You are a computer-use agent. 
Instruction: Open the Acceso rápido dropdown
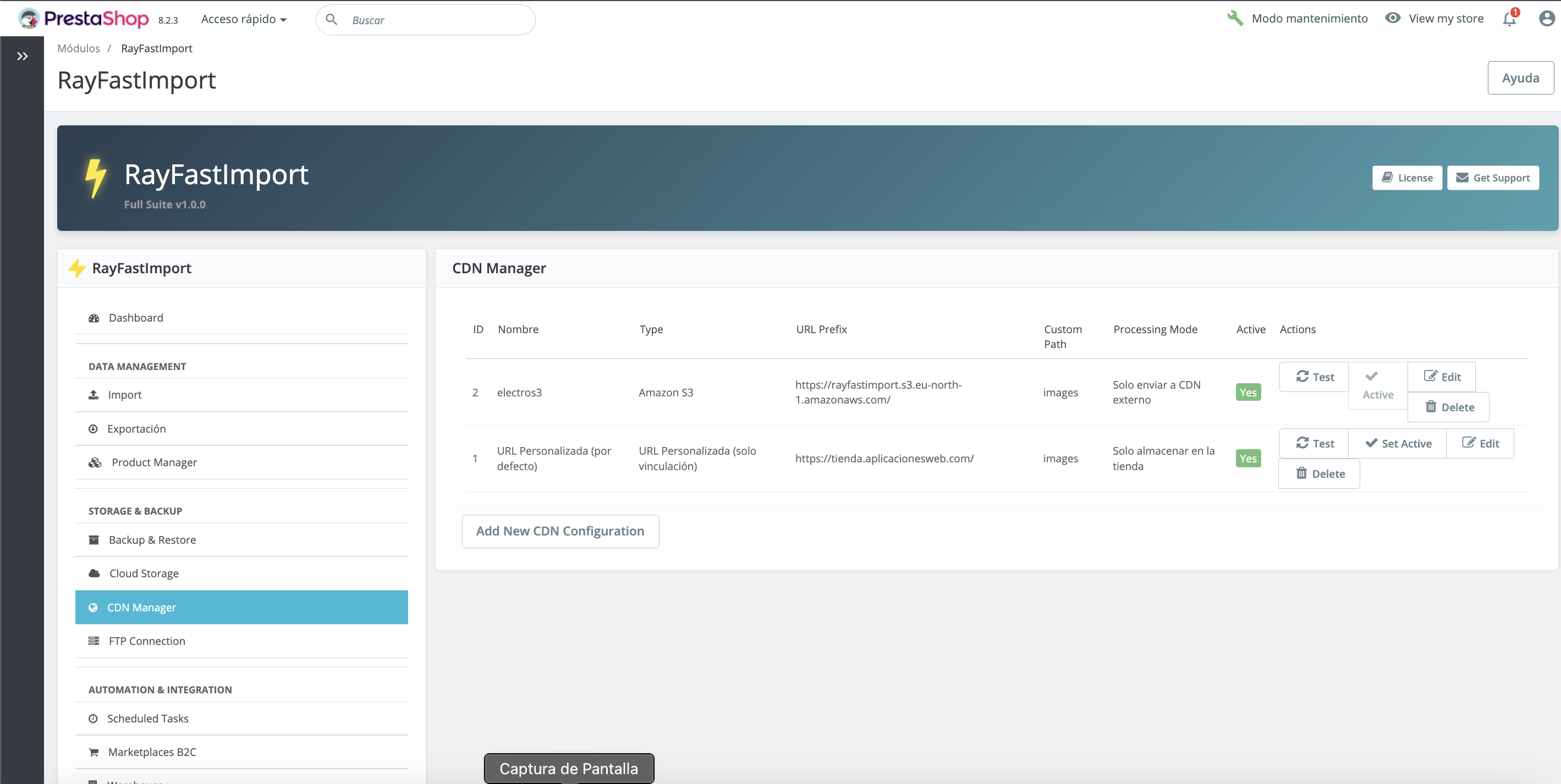click(x=243, y=19)
